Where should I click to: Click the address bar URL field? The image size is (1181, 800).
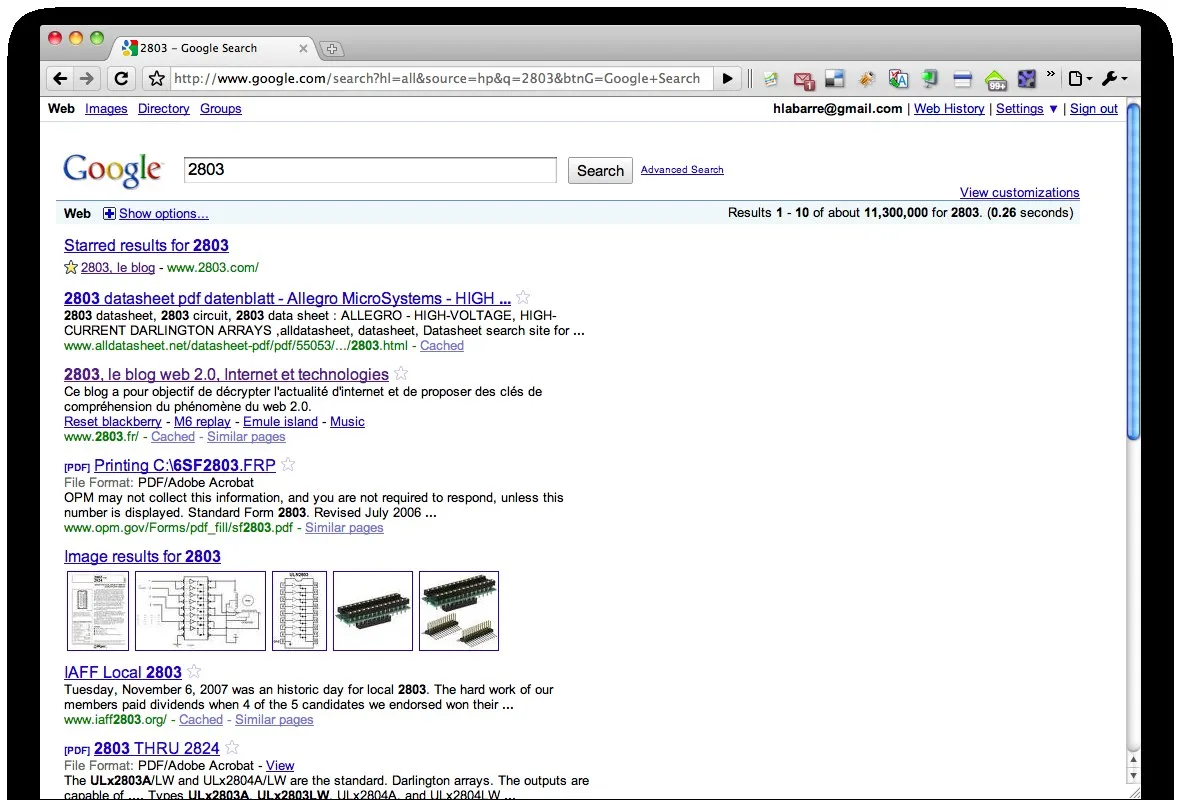(x=441, y=78)
